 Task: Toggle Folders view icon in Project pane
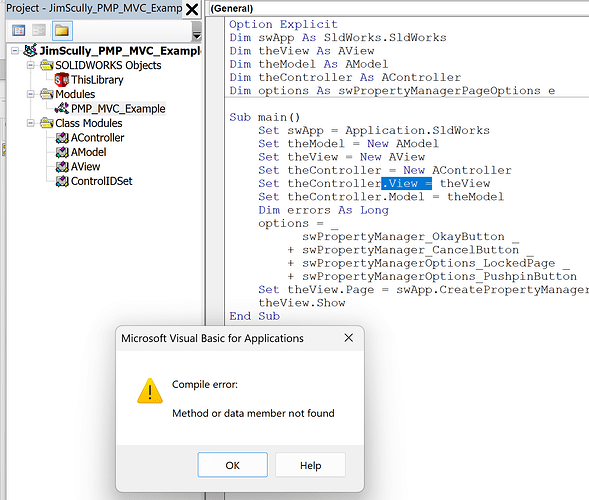click(x=62, y=30)
